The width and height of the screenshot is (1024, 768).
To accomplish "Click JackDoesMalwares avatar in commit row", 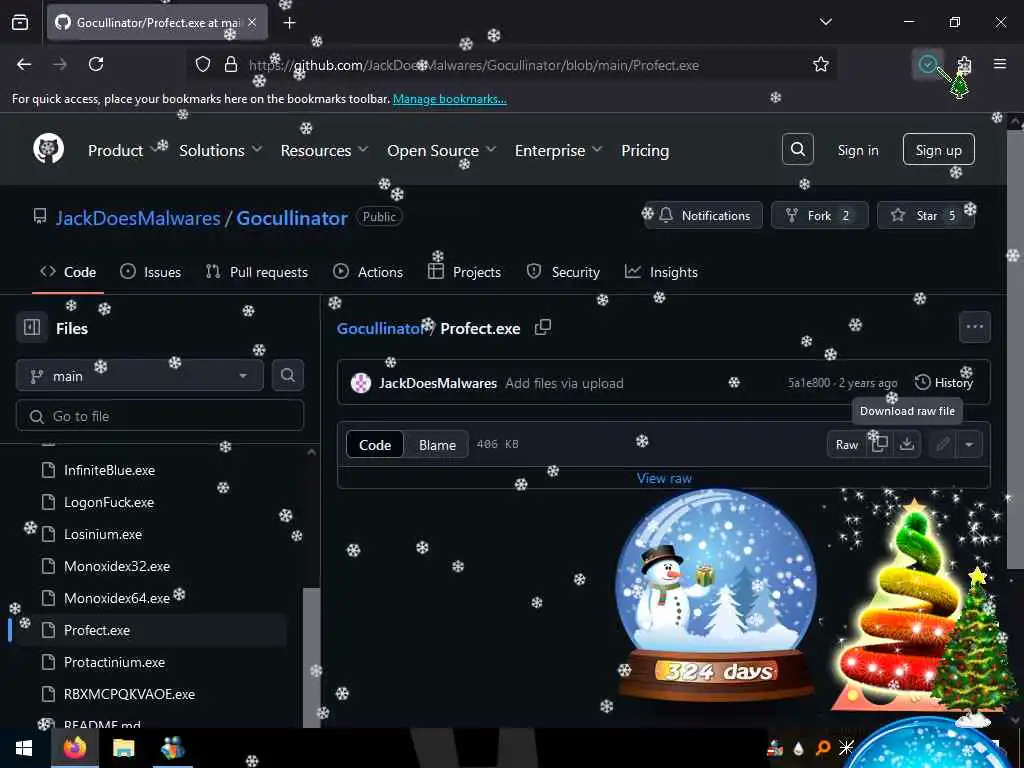I will coord(360,383).
